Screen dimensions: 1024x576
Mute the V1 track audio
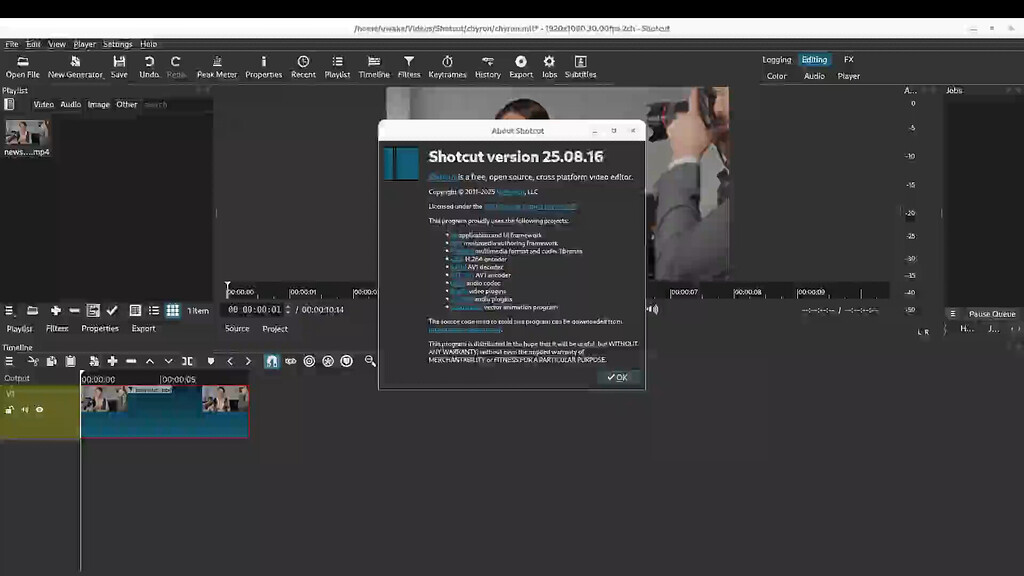25,409
